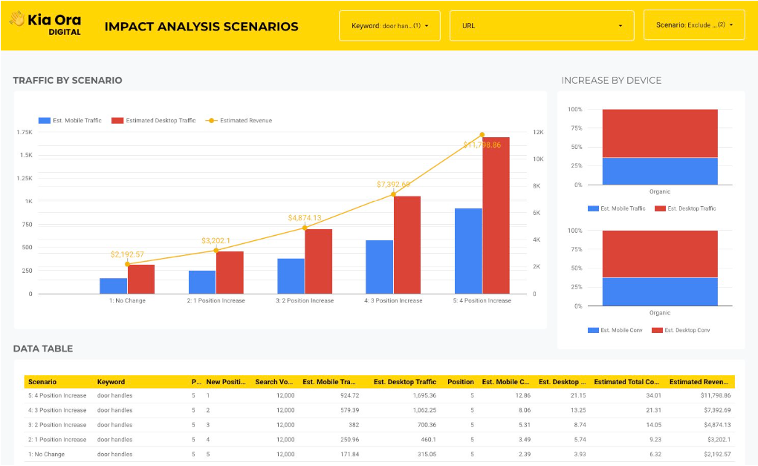Open the Scenario filter dropdown
758x466 pixels.
(x=694, y=25)
